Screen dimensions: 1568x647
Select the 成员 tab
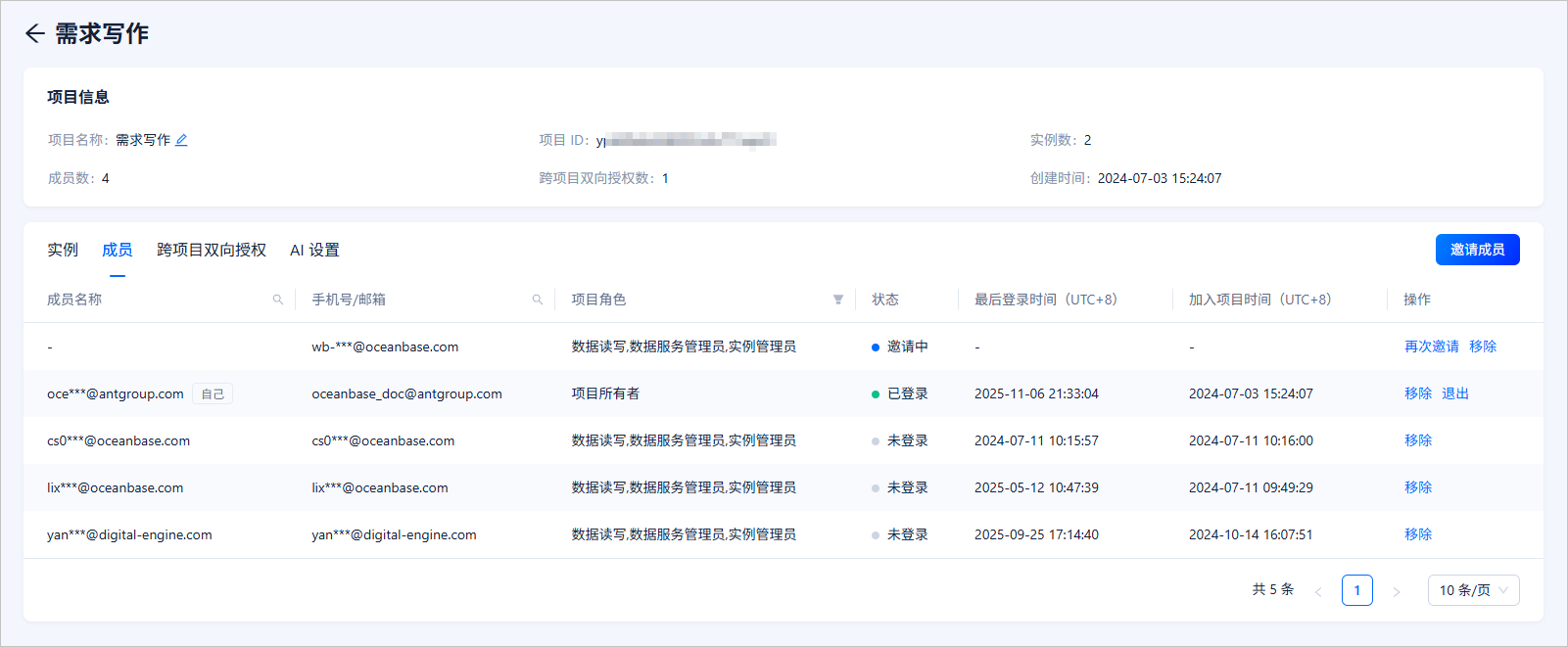[118, 250]
